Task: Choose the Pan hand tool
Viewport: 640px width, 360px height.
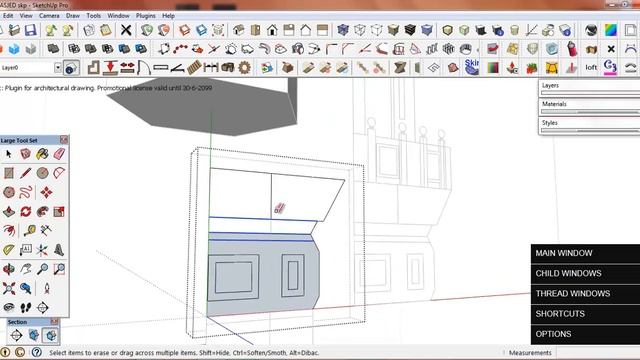Action: pos(25,269)
